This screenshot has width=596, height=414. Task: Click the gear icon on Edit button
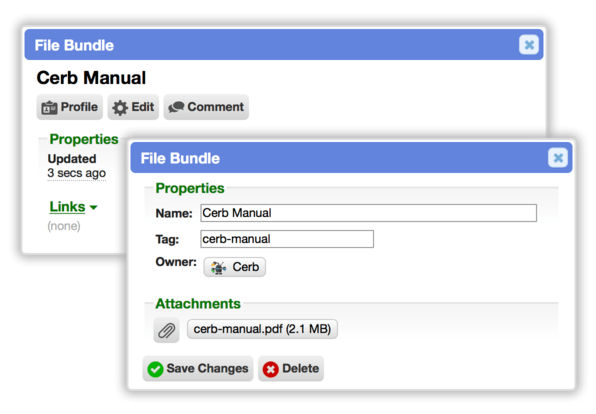pyautogui.click(x=120, y=108)
